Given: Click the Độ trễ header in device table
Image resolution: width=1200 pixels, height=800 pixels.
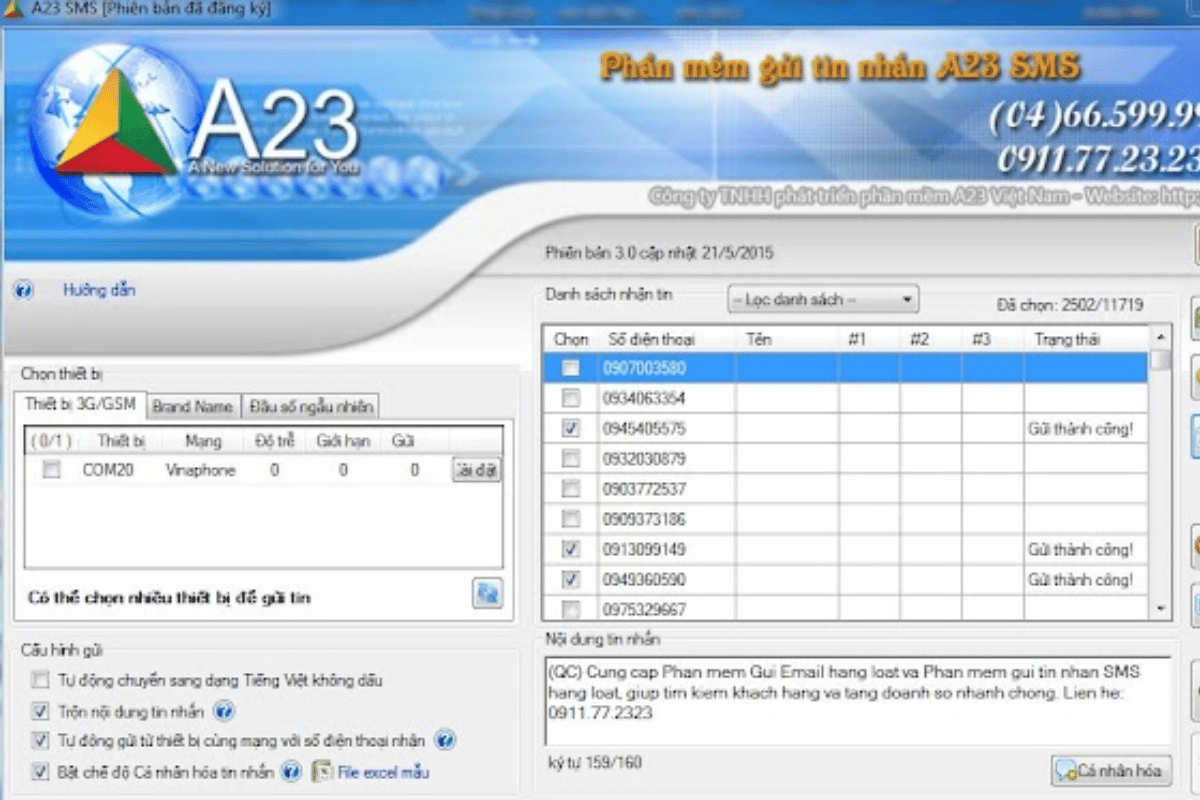Looking at the screenshot, I should pyautogui.click(x=275, y=440).
